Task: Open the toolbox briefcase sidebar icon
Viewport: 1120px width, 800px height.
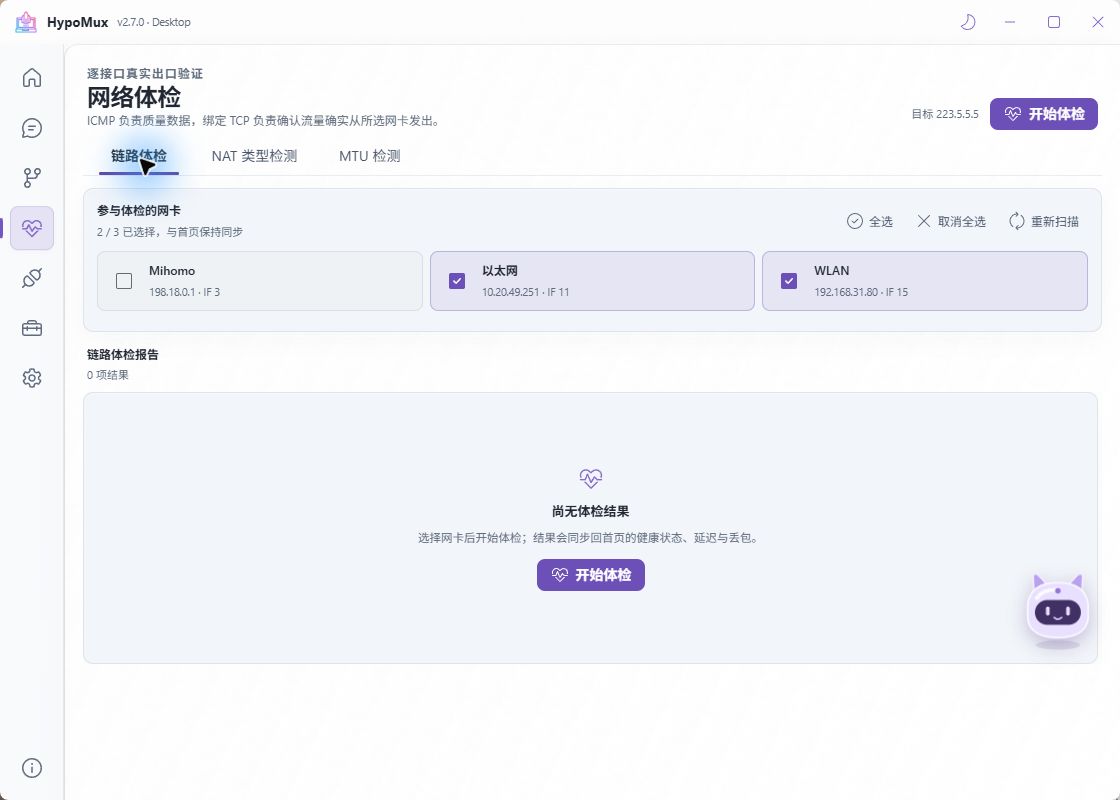Action: (31, 328)
